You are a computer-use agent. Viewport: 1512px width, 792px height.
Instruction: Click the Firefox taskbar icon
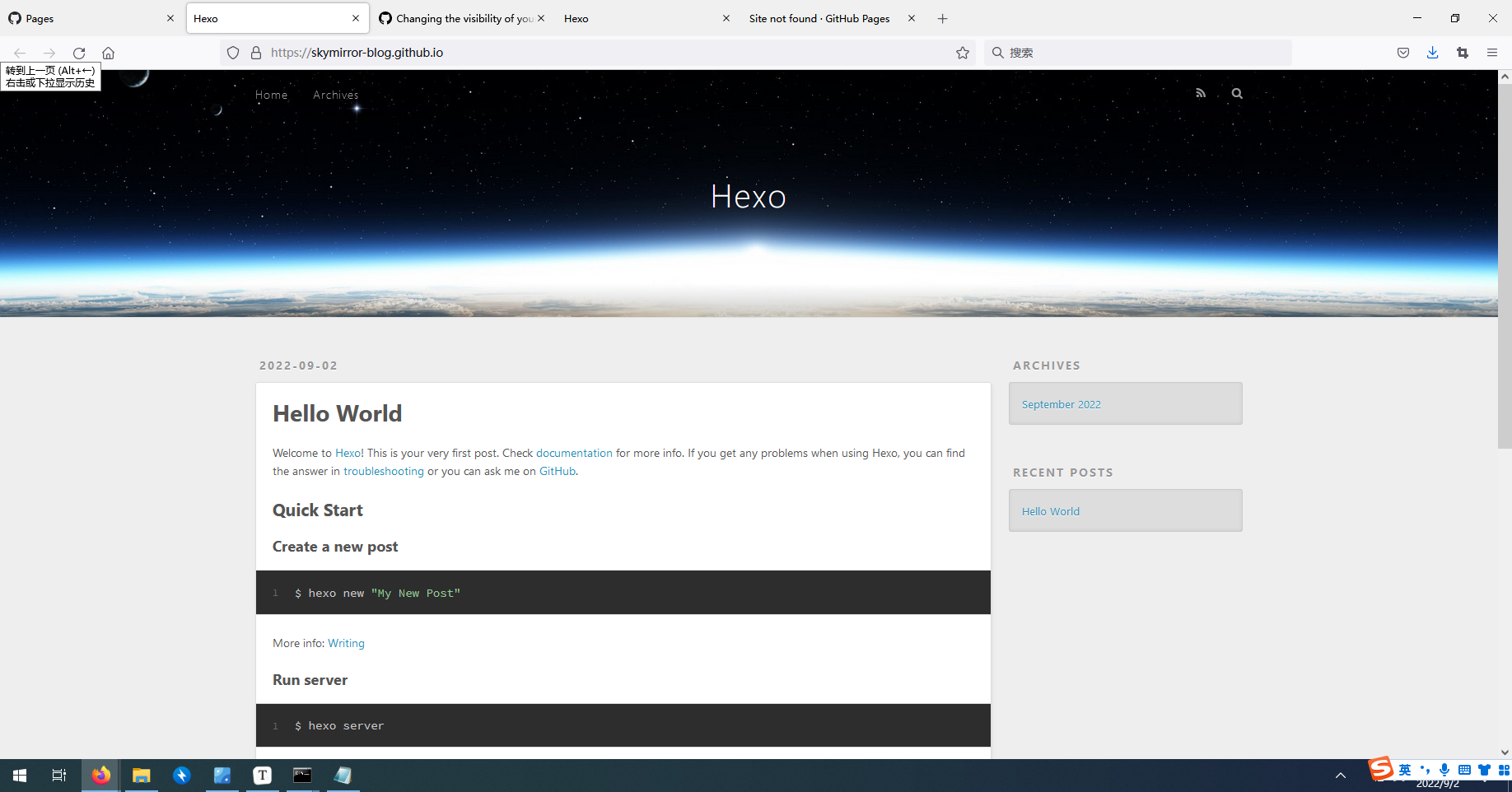[x=100, y=776]
